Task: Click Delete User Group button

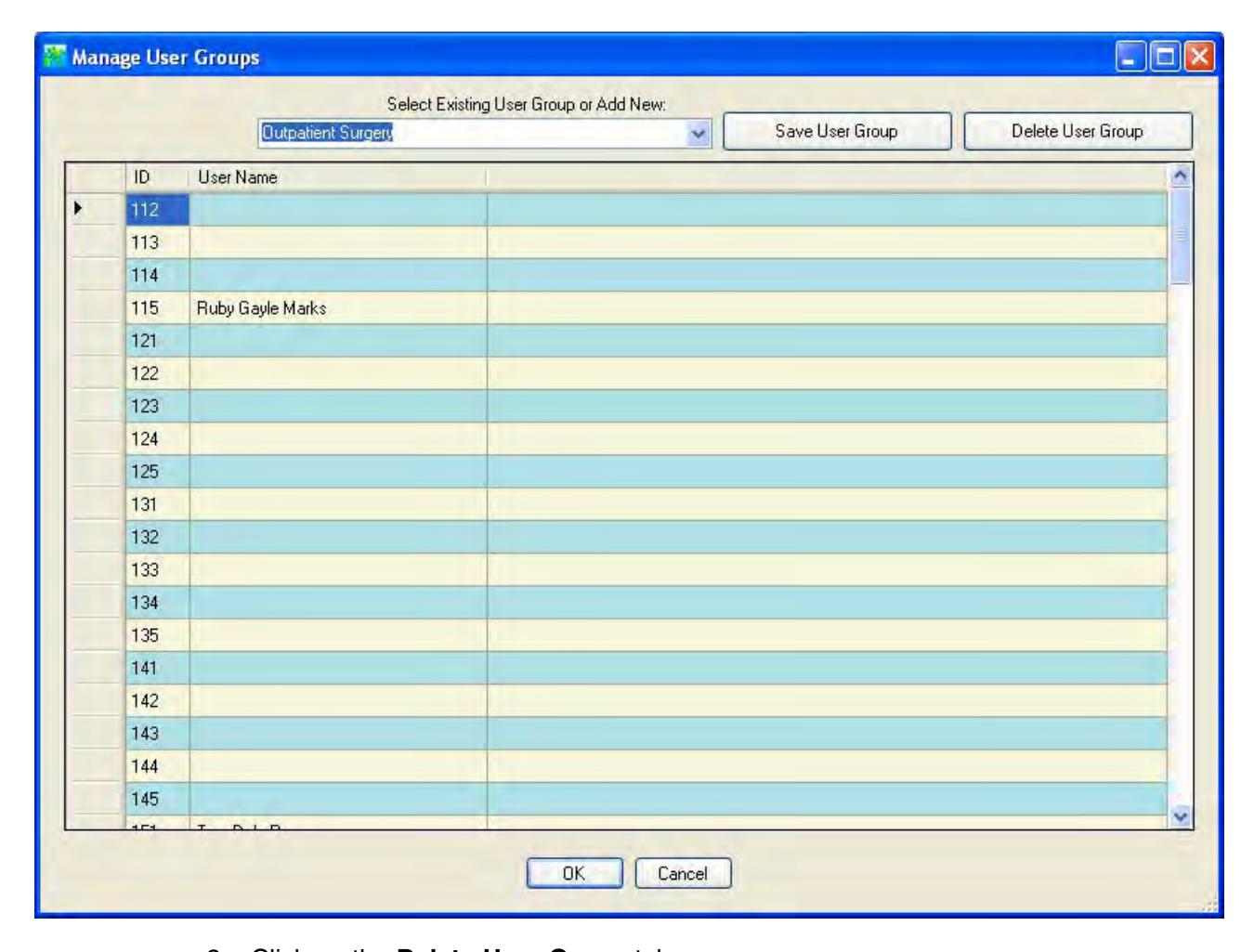Action: point(1078,131)
